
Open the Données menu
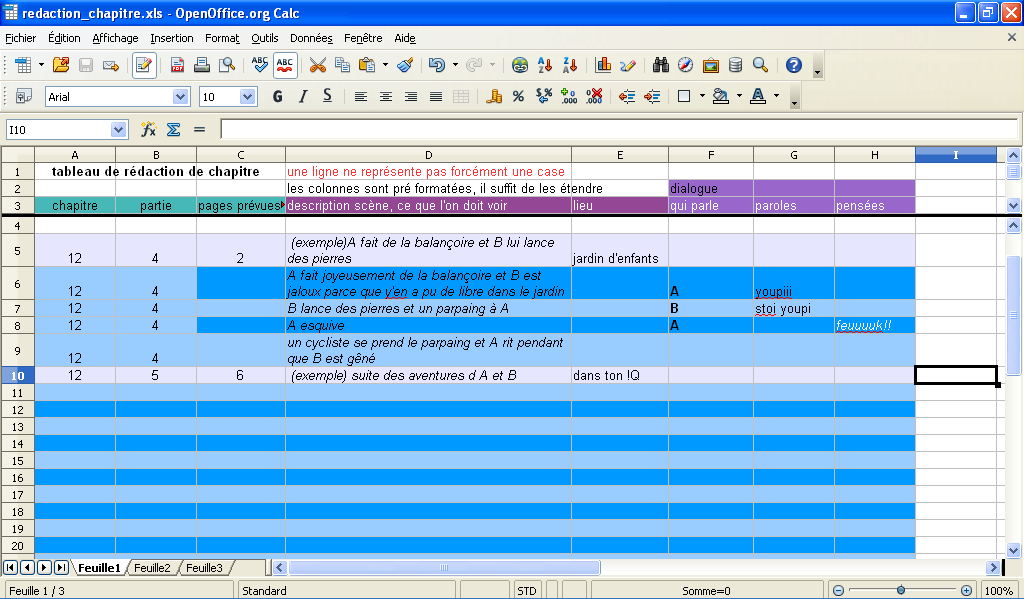coord(311,38)
